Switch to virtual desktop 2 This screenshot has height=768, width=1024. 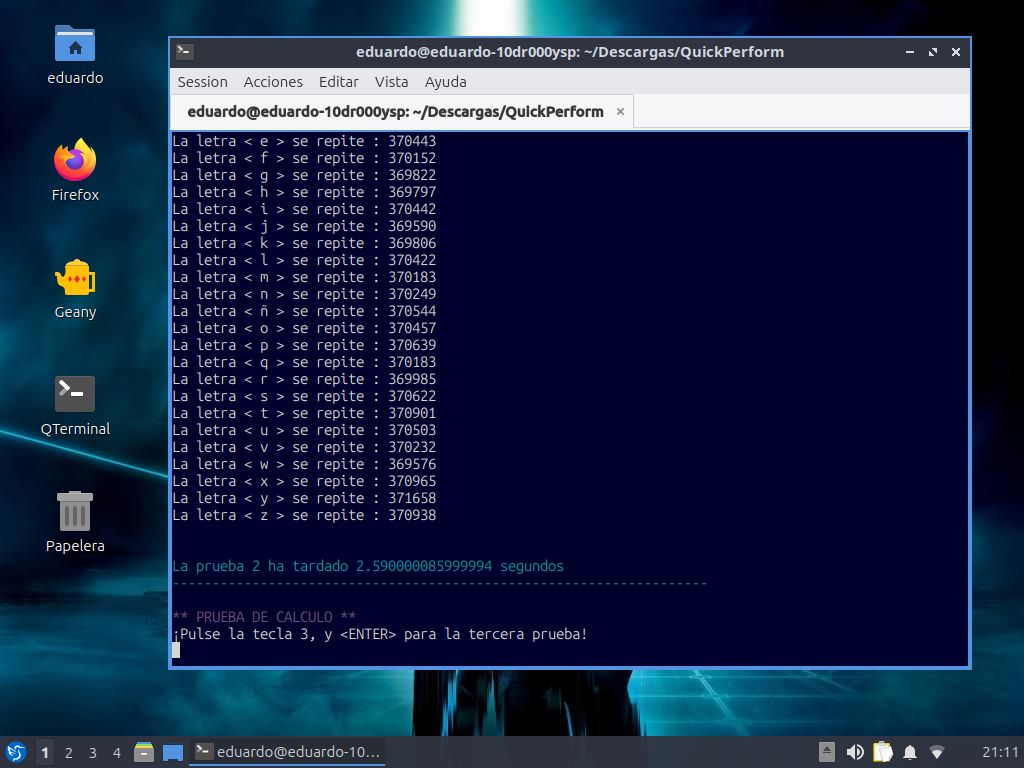pos(69,752)
